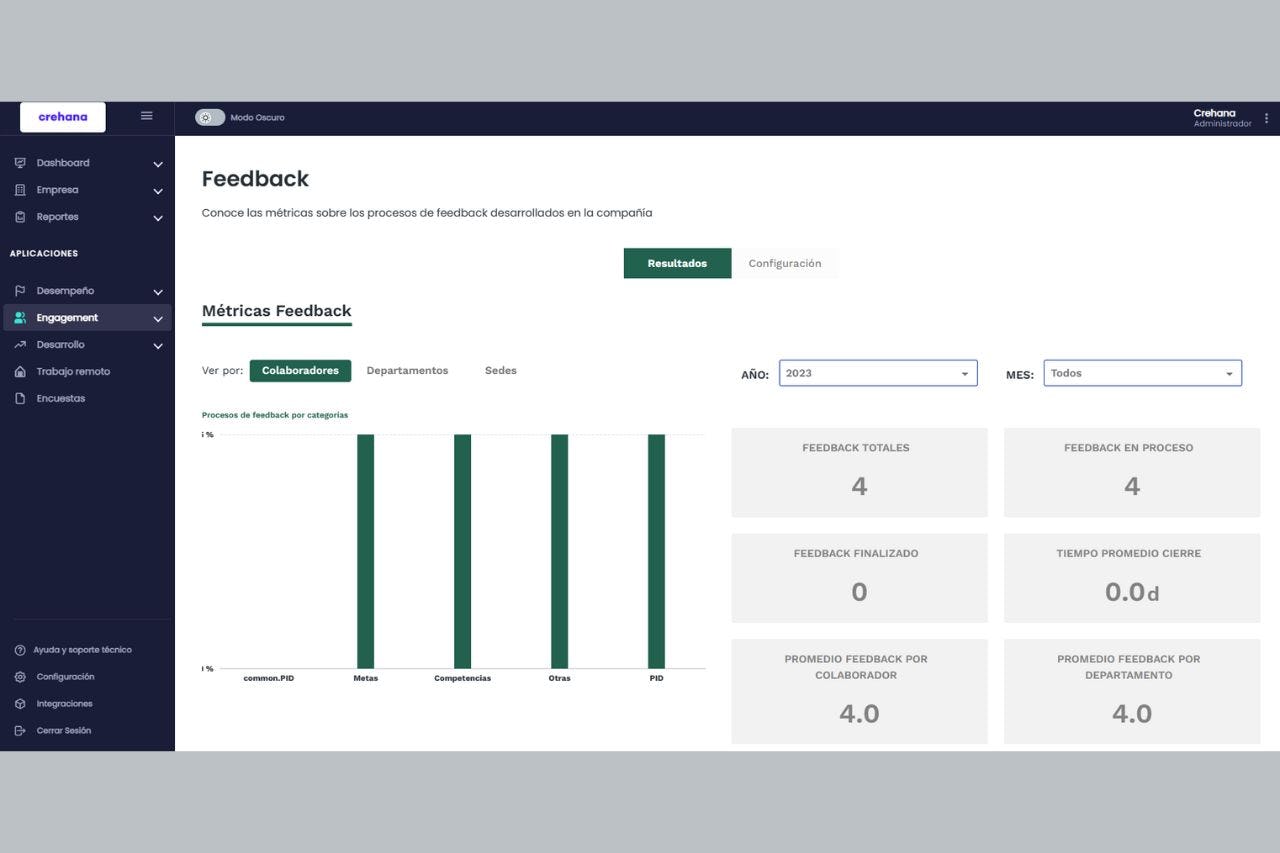Image resolution: width=1280 pixels, height=853 pixels.
Task: Click the Competencias bar in chart
Action: tap(462, 550)
